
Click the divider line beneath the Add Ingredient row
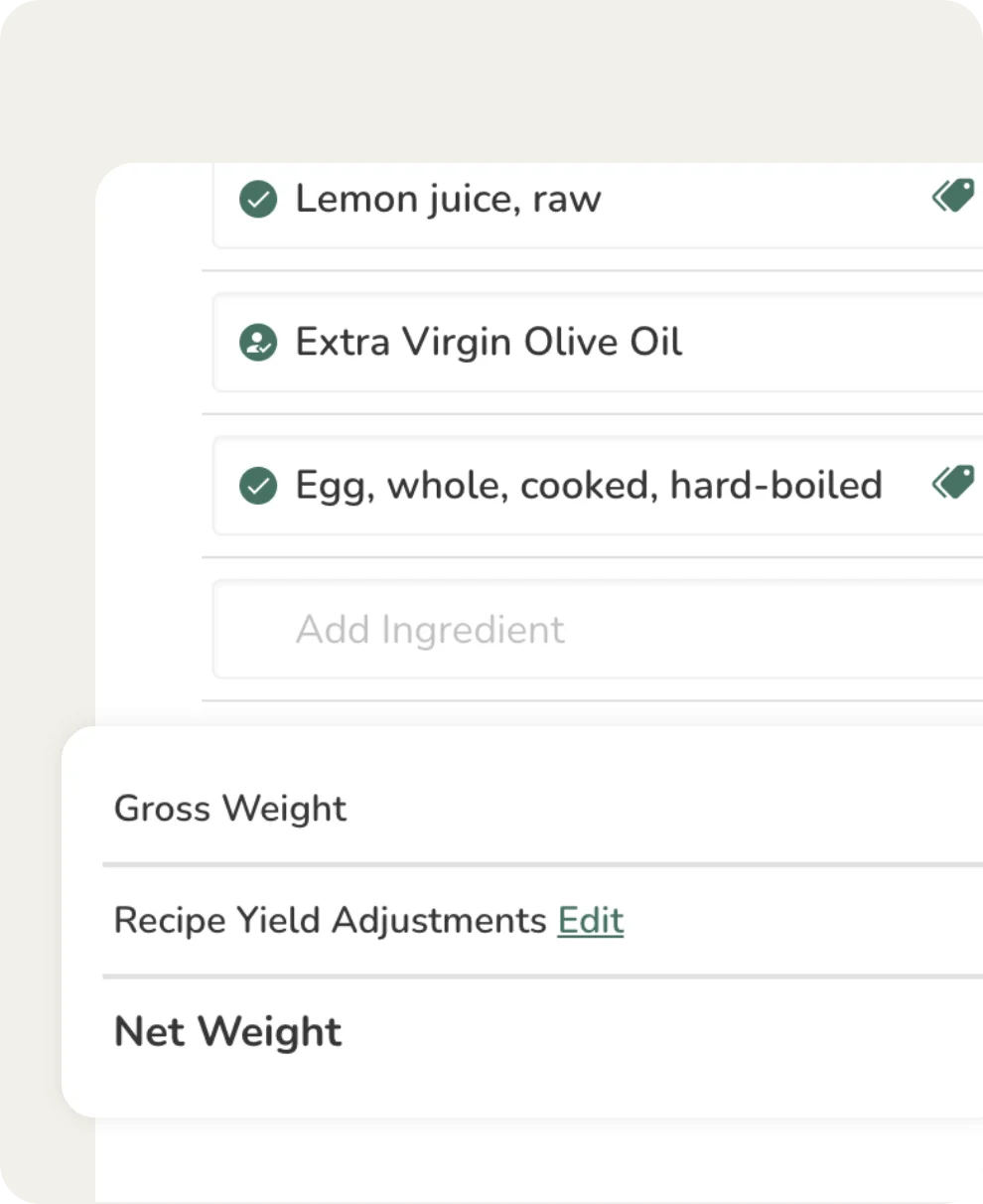pos(592,700)
